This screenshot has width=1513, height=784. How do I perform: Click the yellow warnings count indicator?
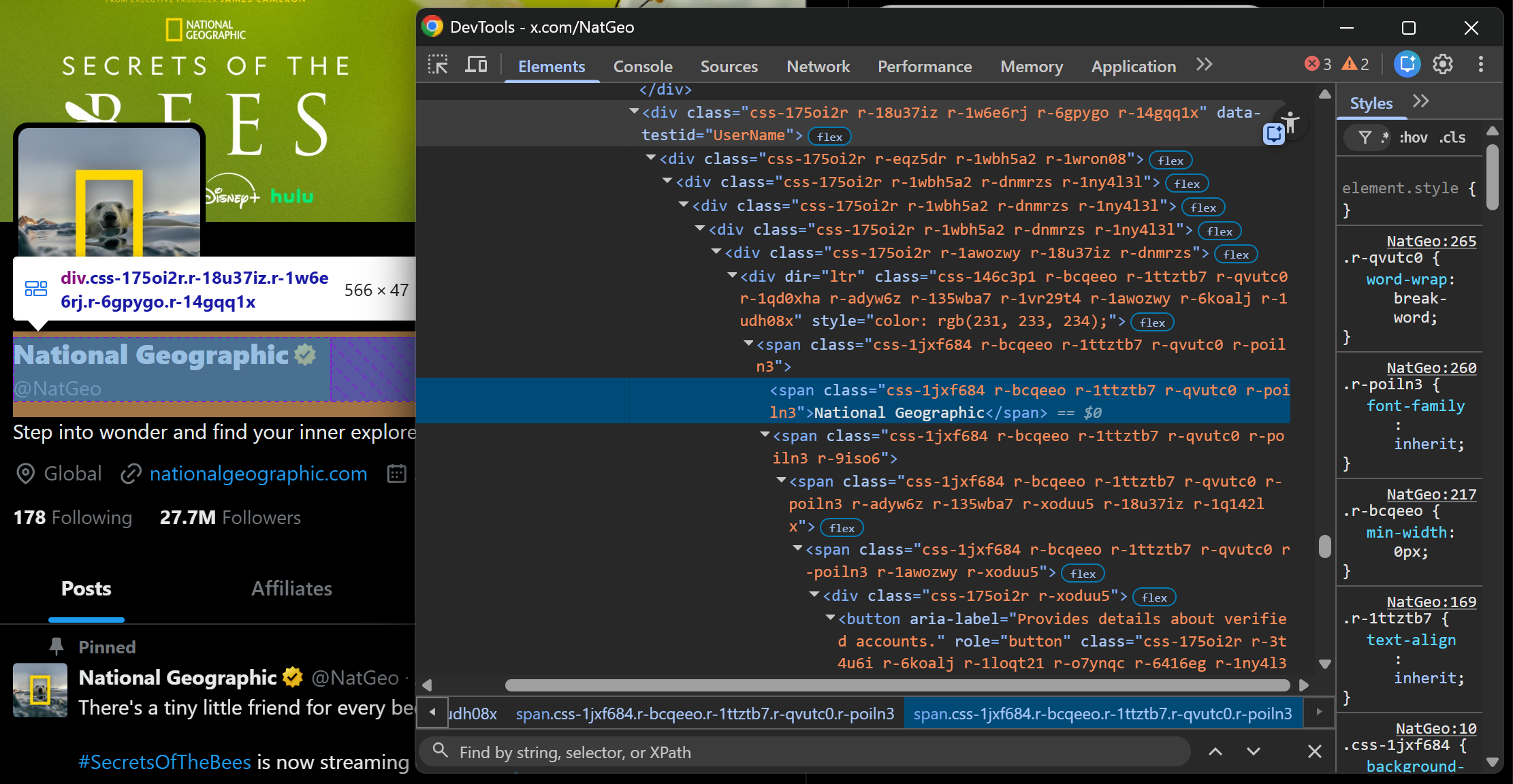(1356, 64)
